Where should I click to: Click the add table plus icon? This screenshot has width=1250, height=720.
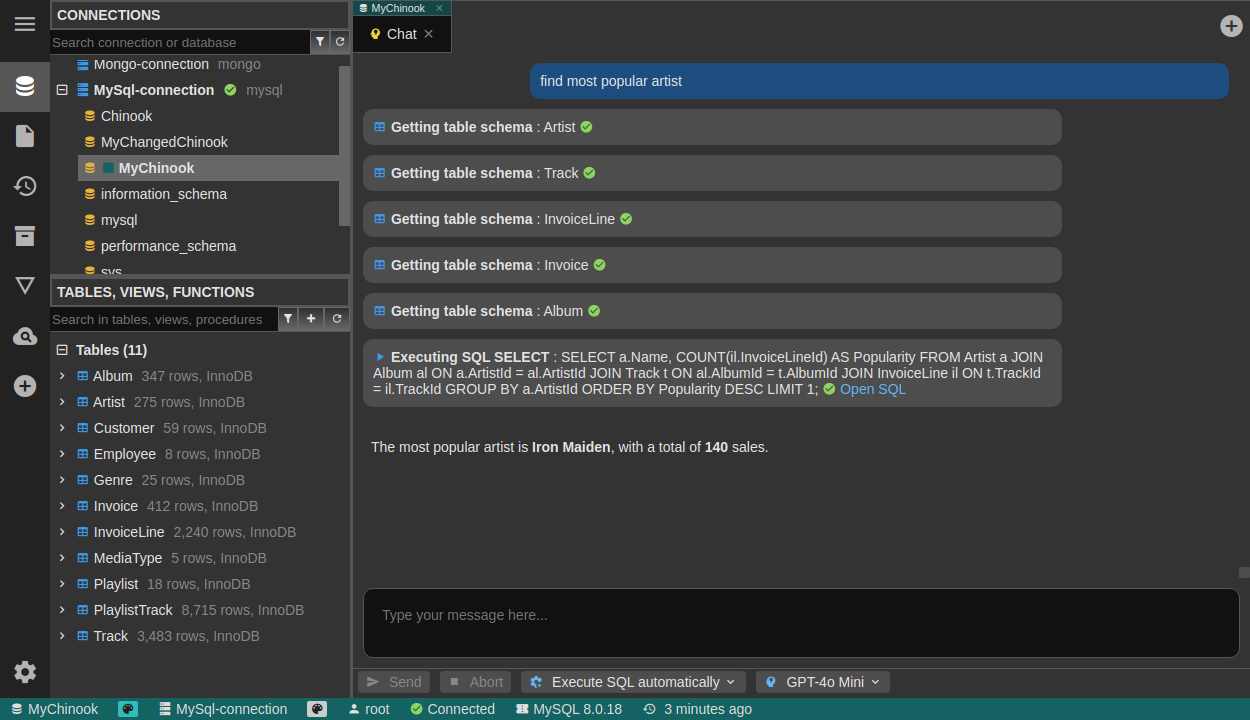[x=311, y=318]
